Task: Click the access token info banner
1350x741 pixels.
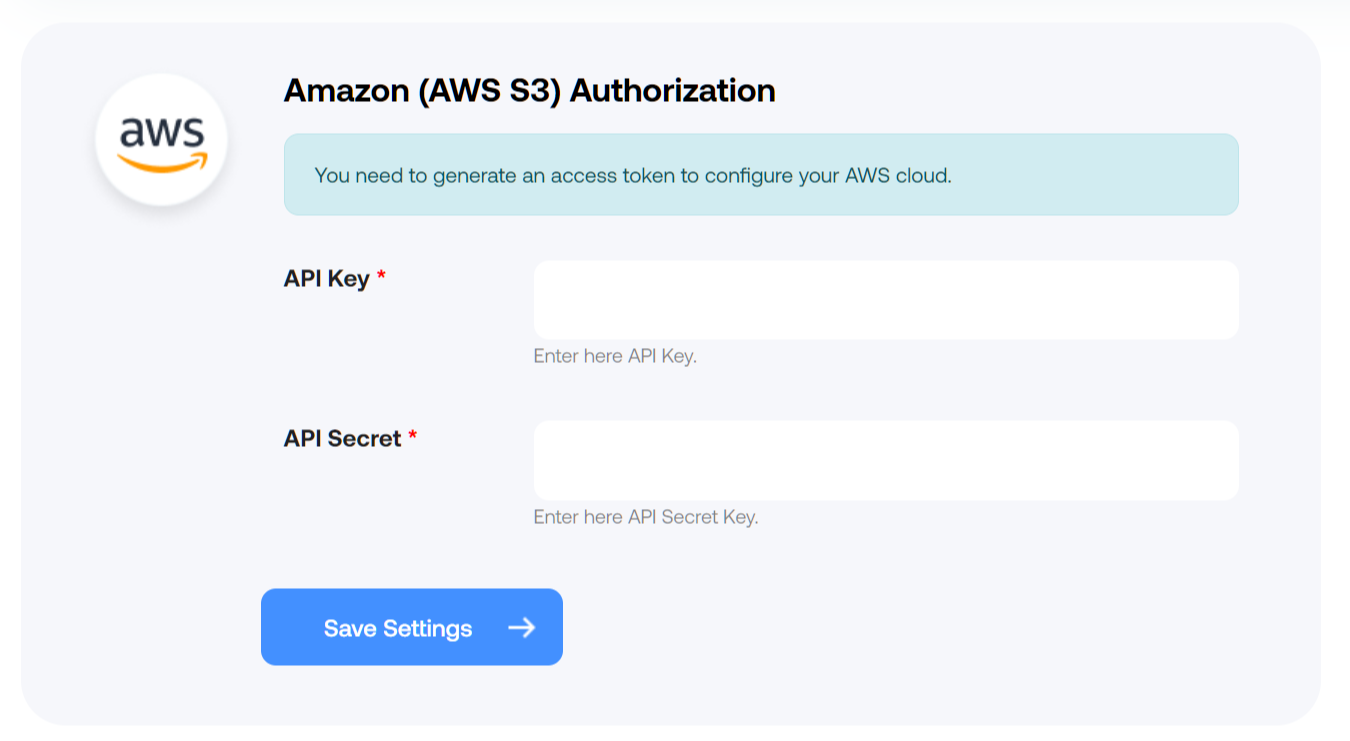Action: (761, 175)
